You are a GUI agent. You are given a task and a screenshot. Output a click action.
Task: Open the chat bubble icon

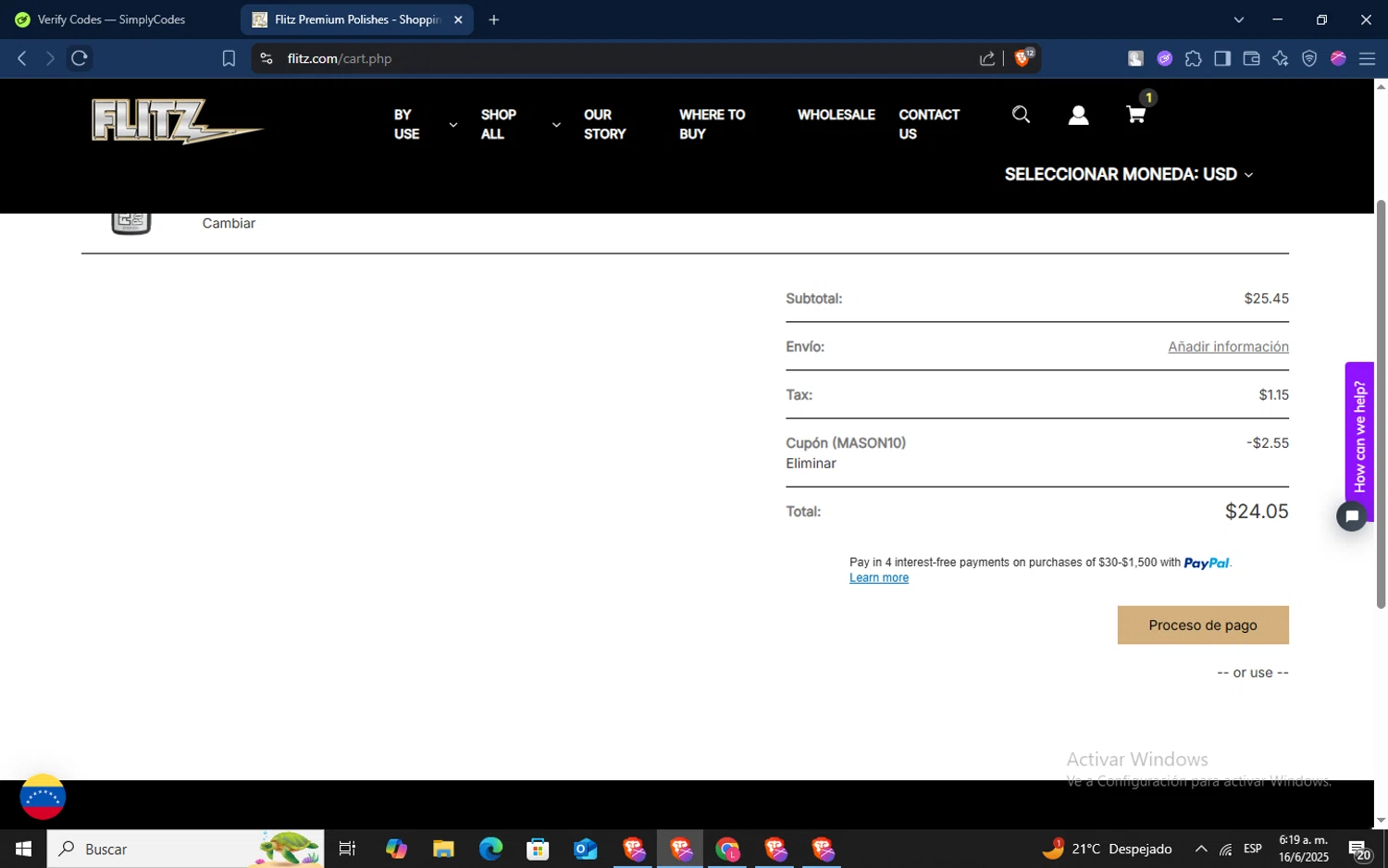1352,516
